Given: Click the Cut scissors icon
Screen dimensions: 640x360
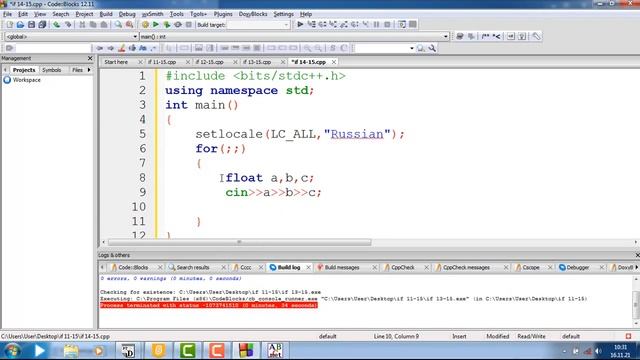Looking at the screenshot, I should coord(82,24).
